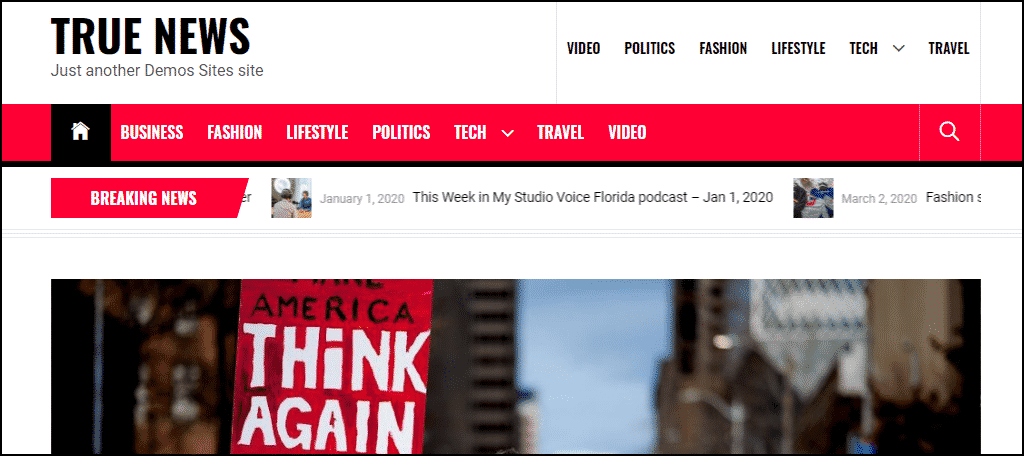Choose Politics in the top header menu
Image resolution: width=1024 pixels, height=456 pixels.
point(650,48)
